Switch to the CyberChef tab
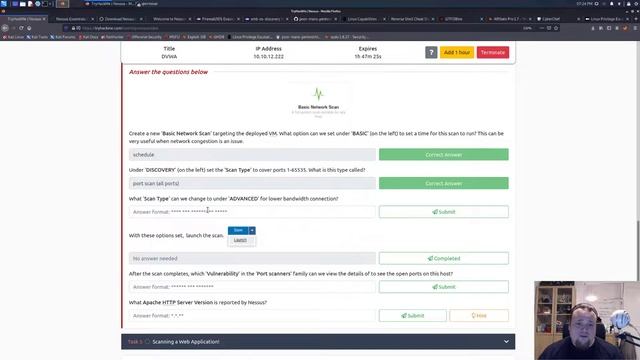 tap(557, 19)
